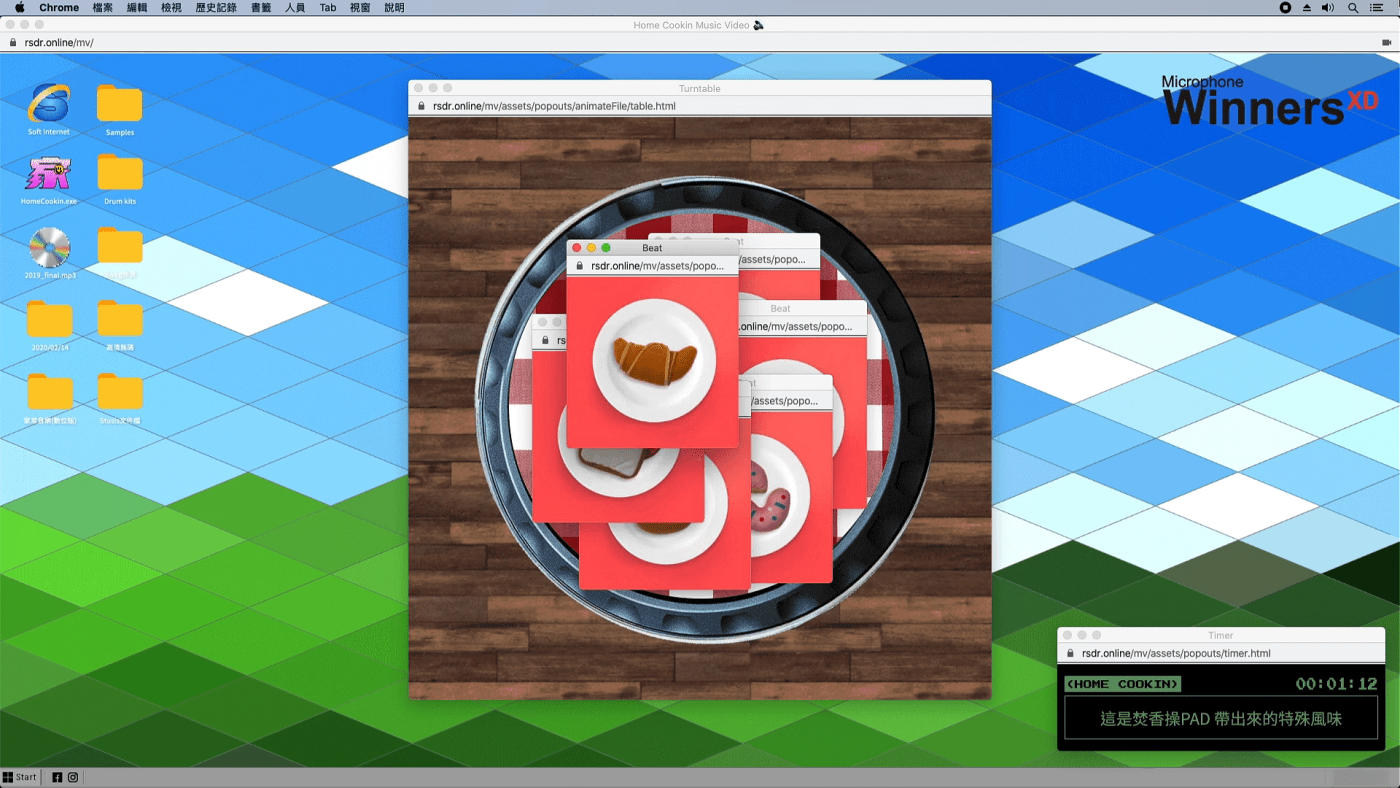Open the Soft Internet desktop icon

coord(49,108)
